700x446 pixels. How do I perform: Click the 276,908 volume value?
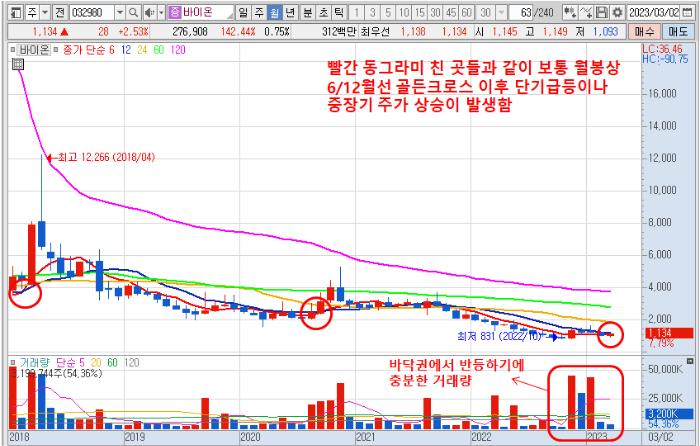[x=190, y=32]
